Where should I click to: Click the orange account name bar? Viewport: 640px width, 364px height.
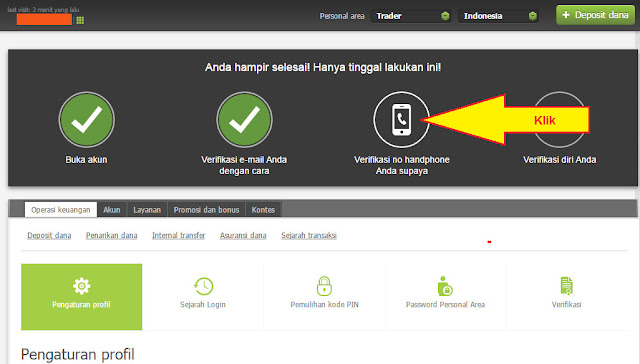tap(44, 19)
